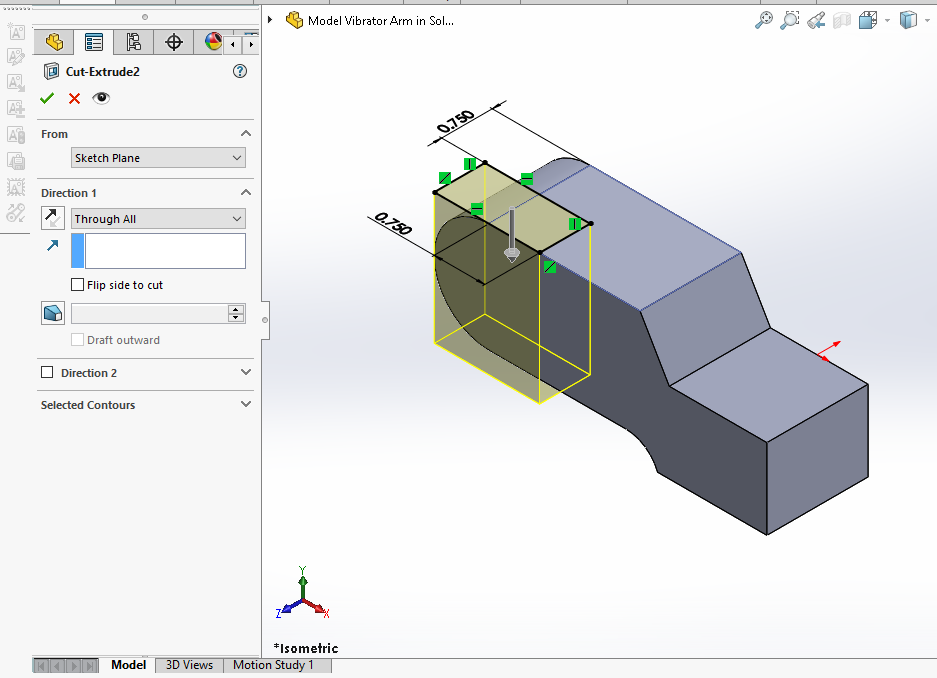937x678 pixels.
Task: Open the DisplayManager color ball tab
Action: click(x=213, y=42)
